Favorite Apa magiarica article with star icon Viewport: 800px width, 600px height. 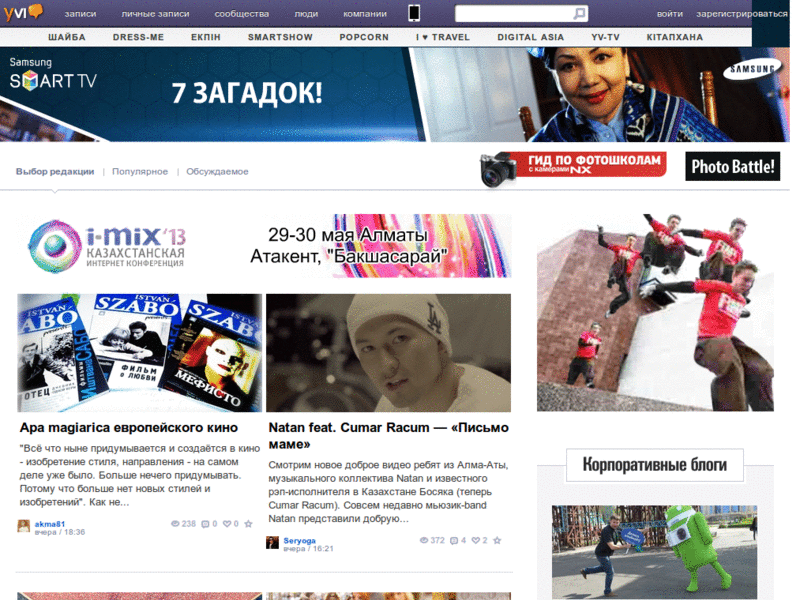(248, 523)
